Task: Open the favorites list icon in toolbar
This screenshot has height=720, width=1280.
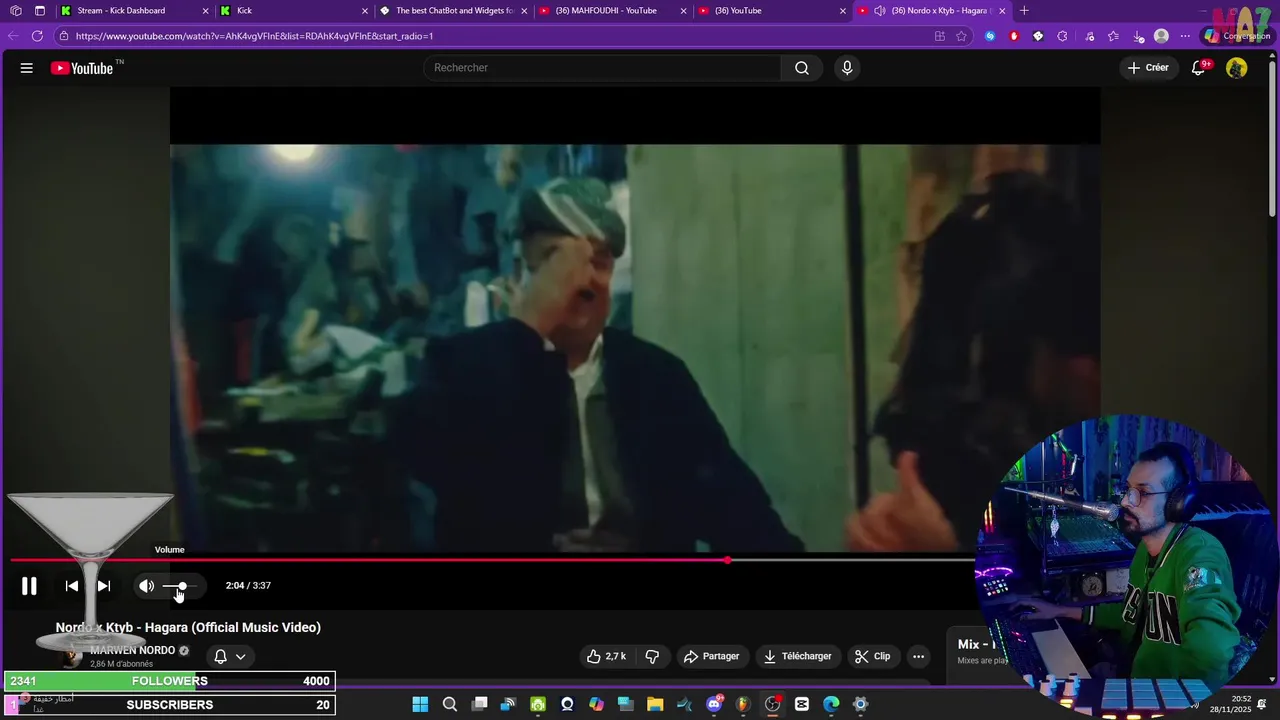Action: (1113, 36)
